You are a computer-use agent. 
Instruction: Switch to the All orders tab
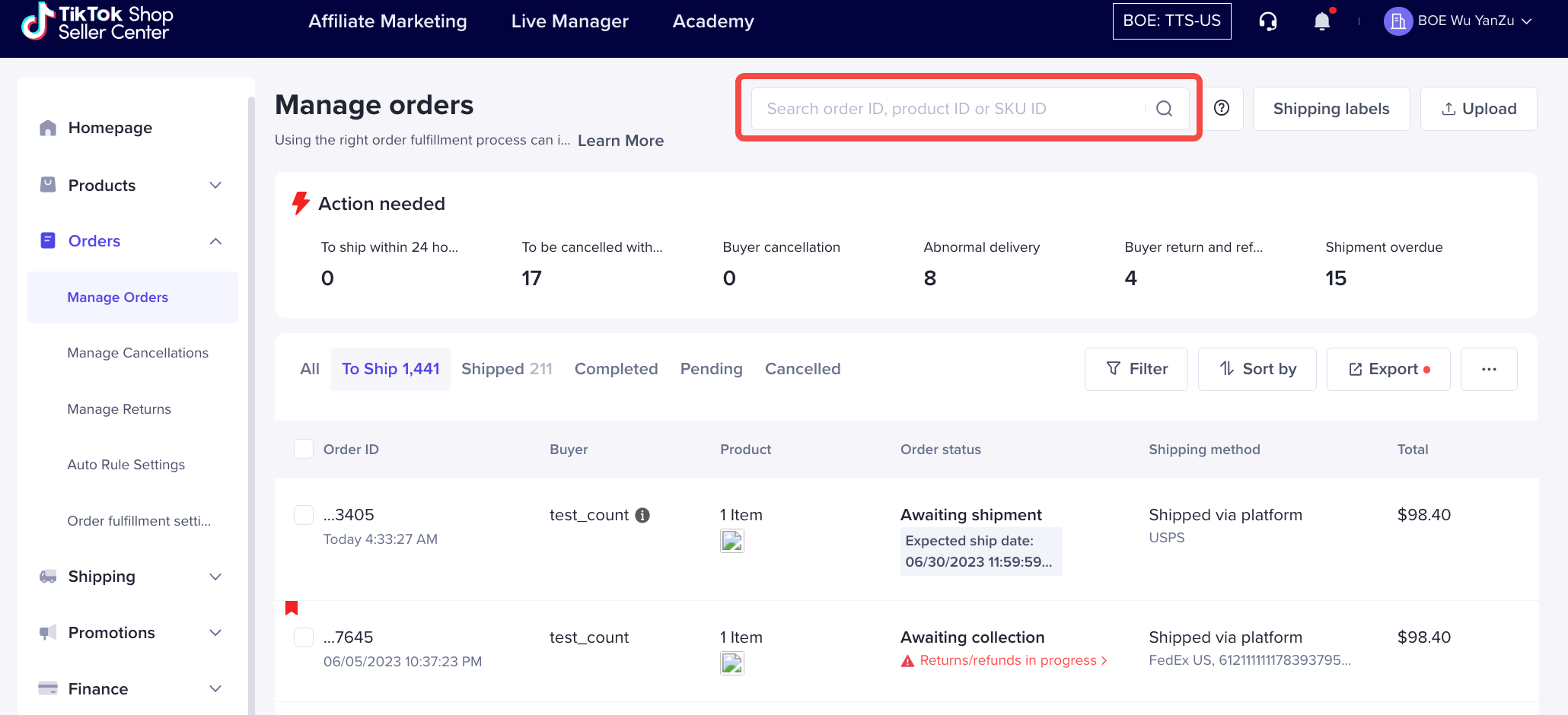click(x=310, y=369)
